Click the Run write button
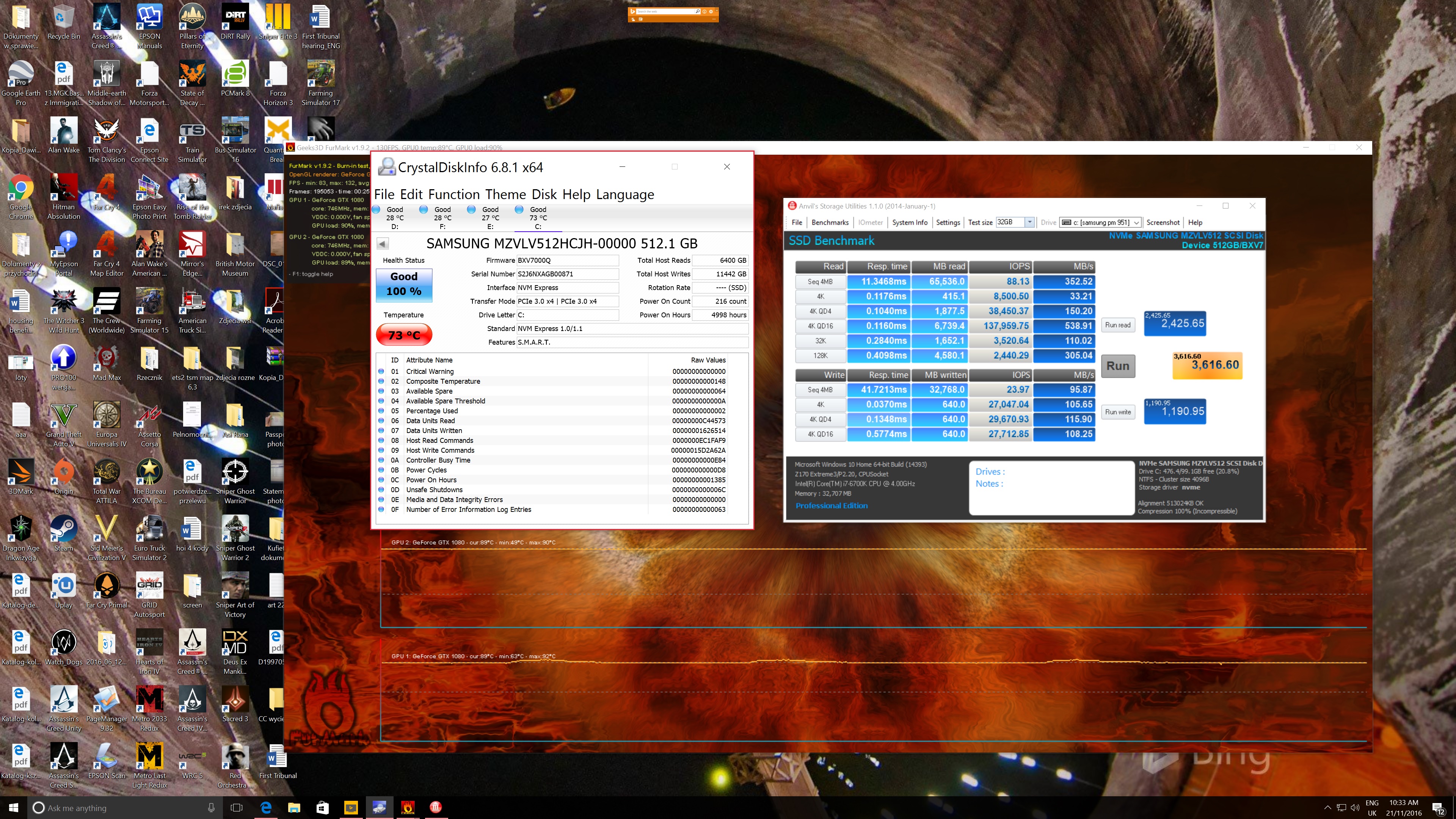The width and height of the screenshot is (1456, 819). click(1117, 412)
